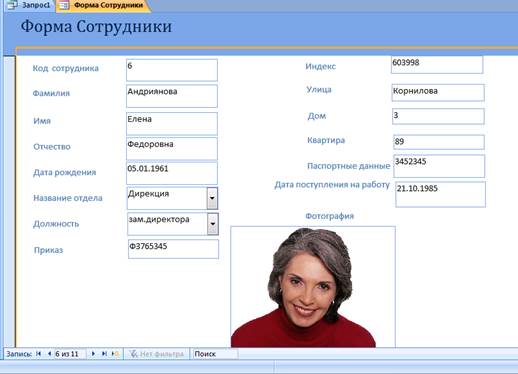This screenshot has height=374, width=518.
Task: Go to the next record
Action: (x=93, y=354)
